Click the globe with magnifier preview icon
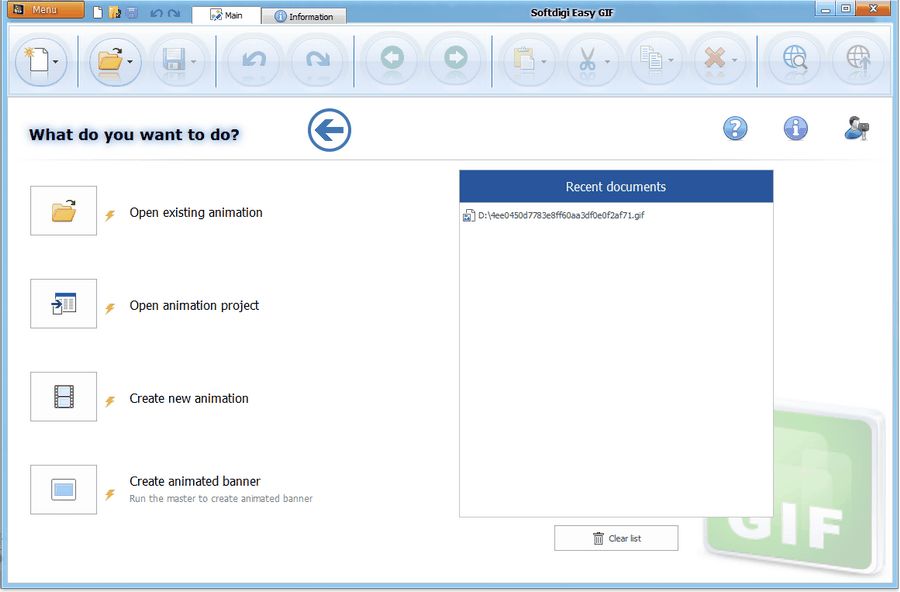Screen dimensions: 900x592 pyautogui.click(x=795, y=58)
